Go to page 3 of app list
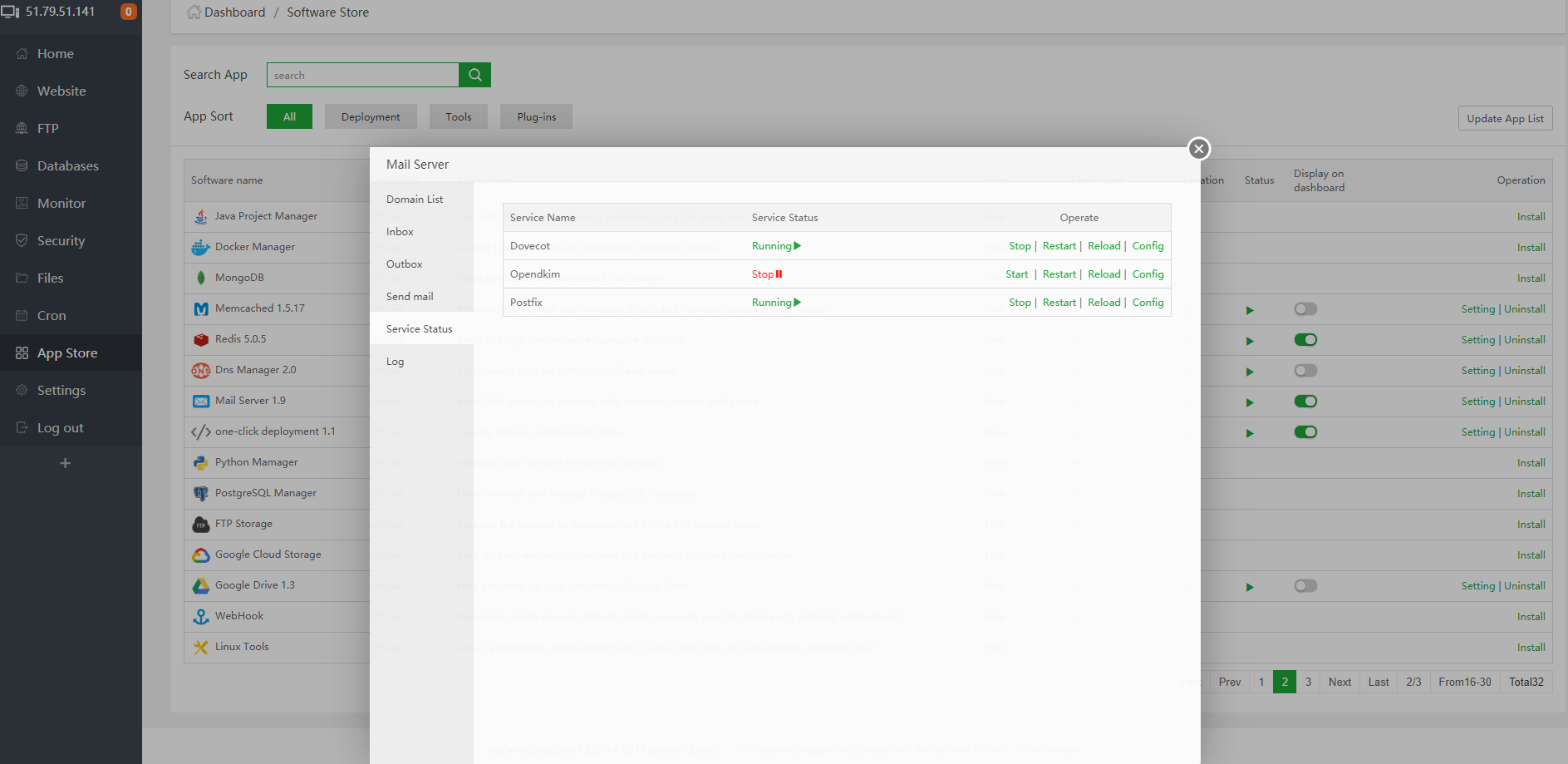1568x764 pixels. point(1308,682)
